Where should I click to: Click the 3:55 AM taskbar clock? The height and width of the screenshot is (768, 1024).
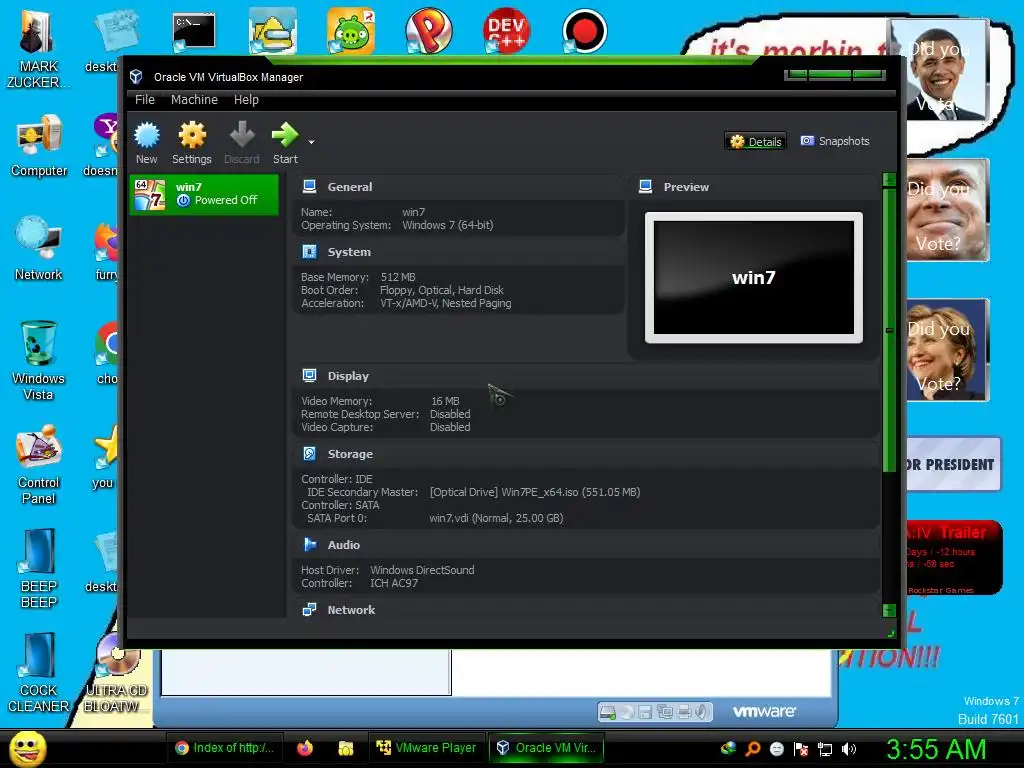(935, 749)
